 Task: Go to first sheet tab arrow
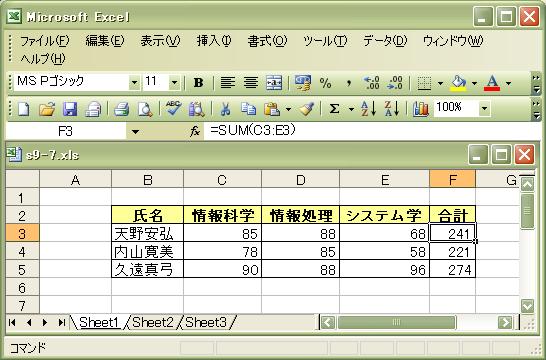13,322
